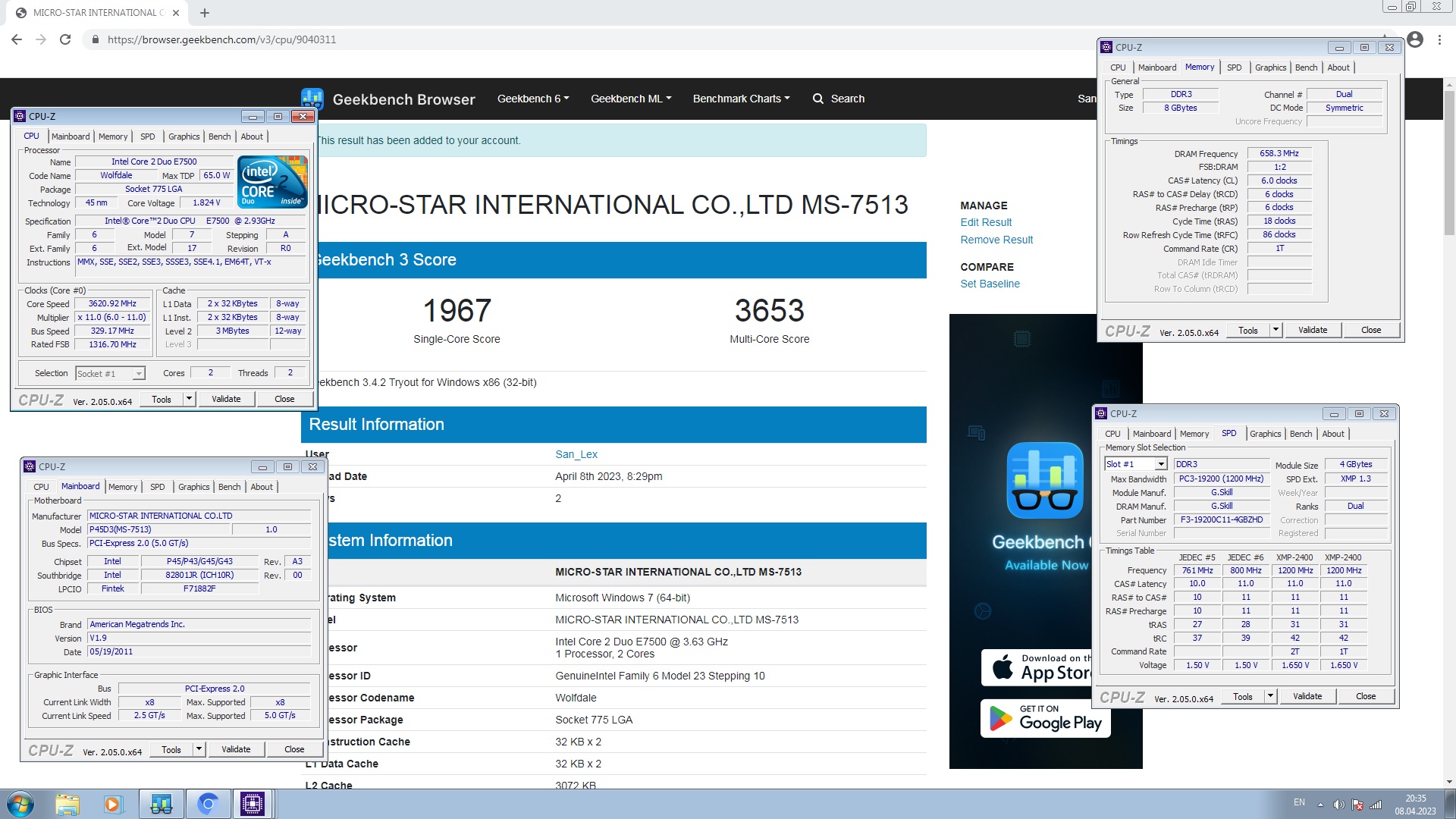Click the CPU-Z title icon in Memory window
This screenshot has height=819, width=1456.
pos(1106,47)
